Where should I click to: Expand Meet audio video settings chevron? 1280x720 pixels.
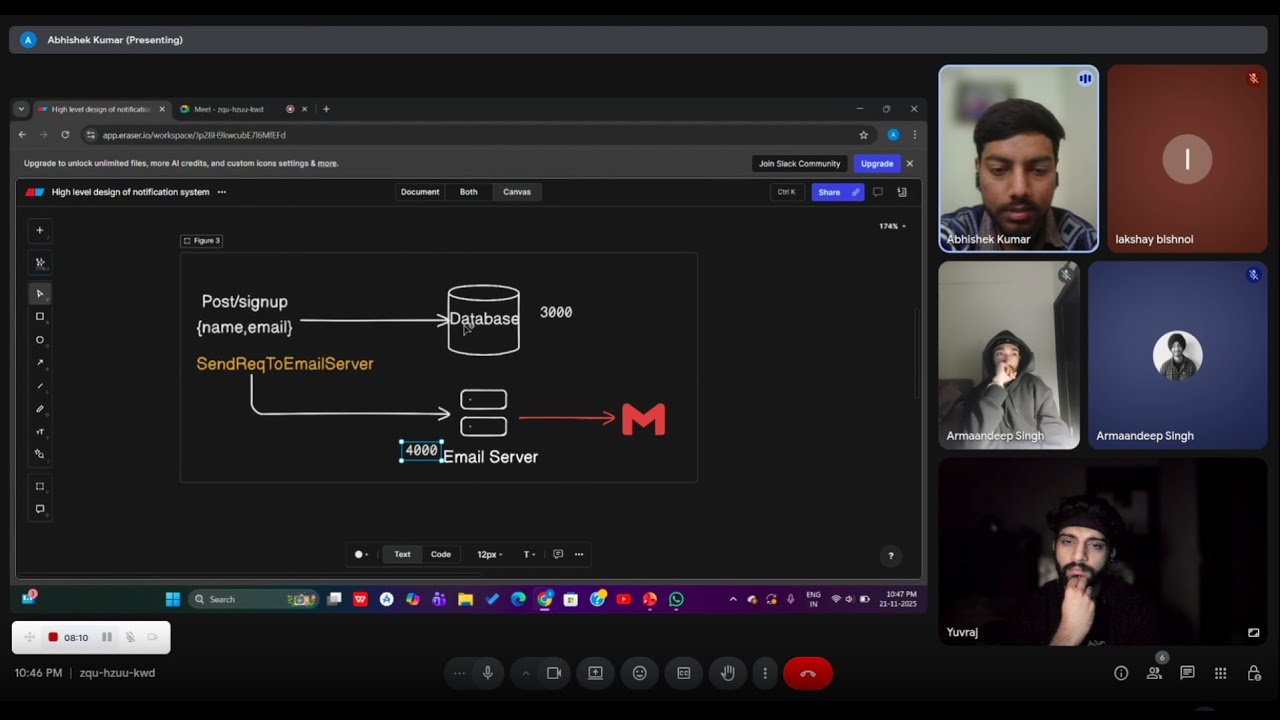click(525, 673)
